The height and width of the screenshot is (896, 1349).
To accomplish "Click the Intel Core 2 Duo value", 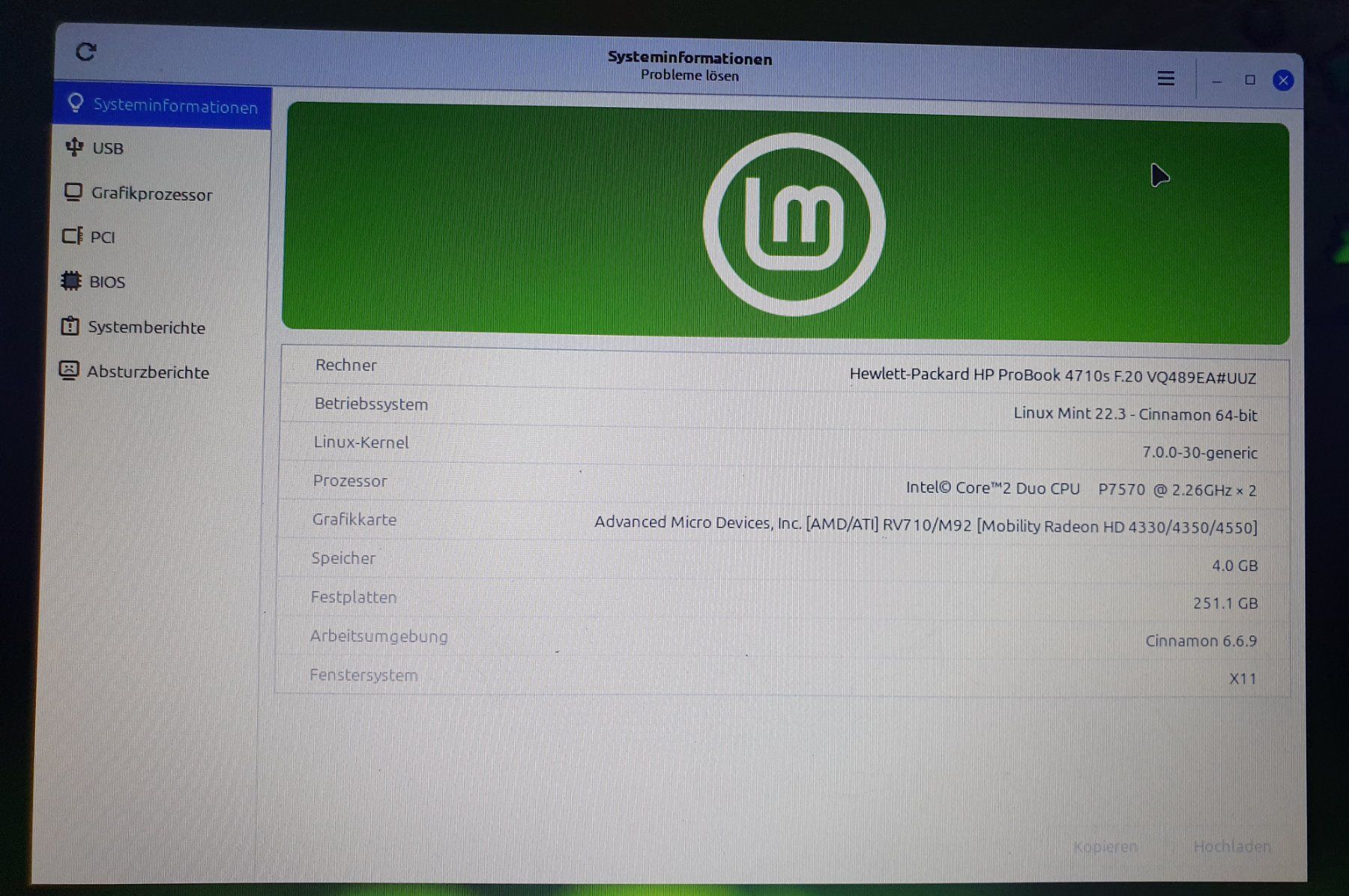I will (x=1081, y=489).
